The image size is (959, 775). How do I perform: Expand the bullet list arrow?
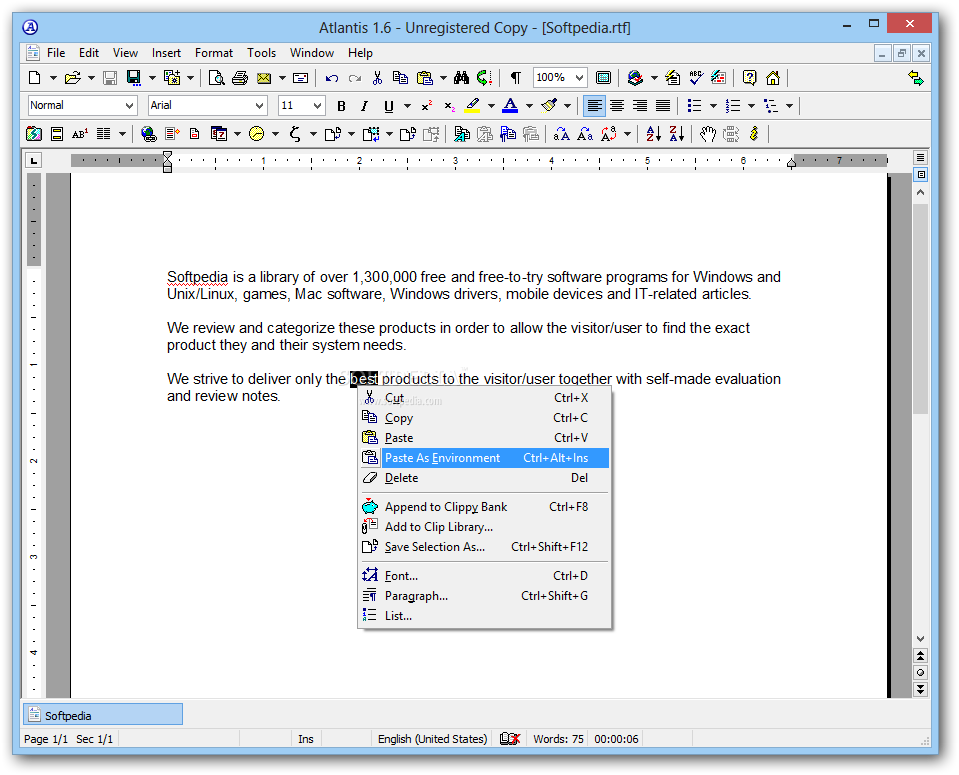point(713,106)
